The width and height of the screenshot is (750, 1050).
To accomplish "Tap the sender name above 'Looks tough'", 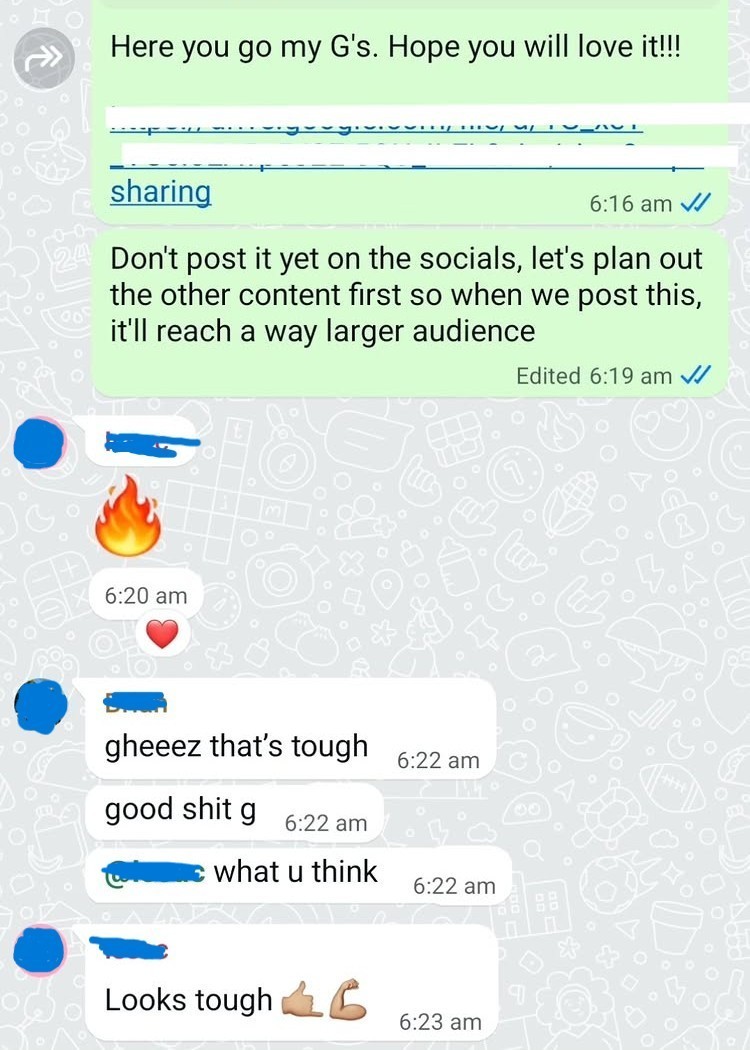I will (x=129, y=948).
